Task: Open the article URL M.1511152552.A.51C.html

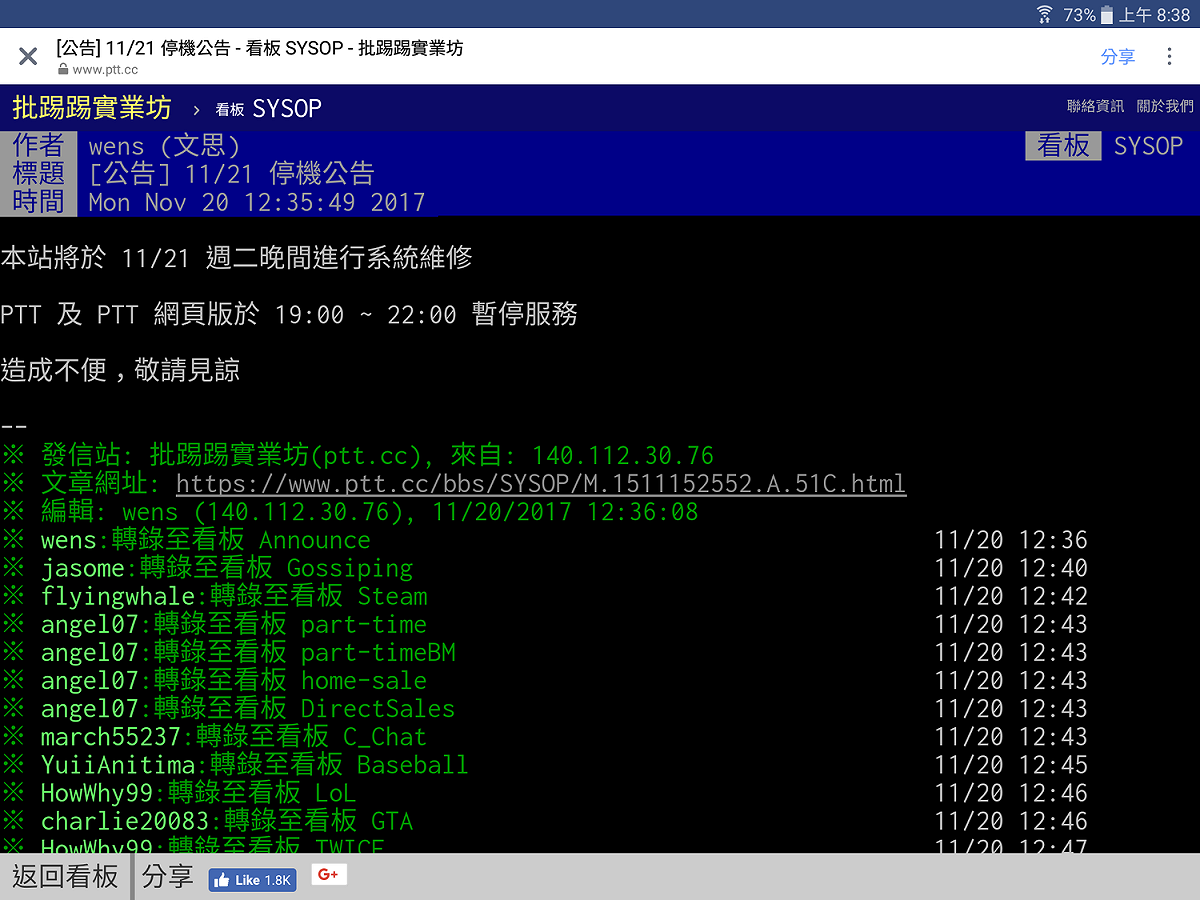Action: (541, 484)
